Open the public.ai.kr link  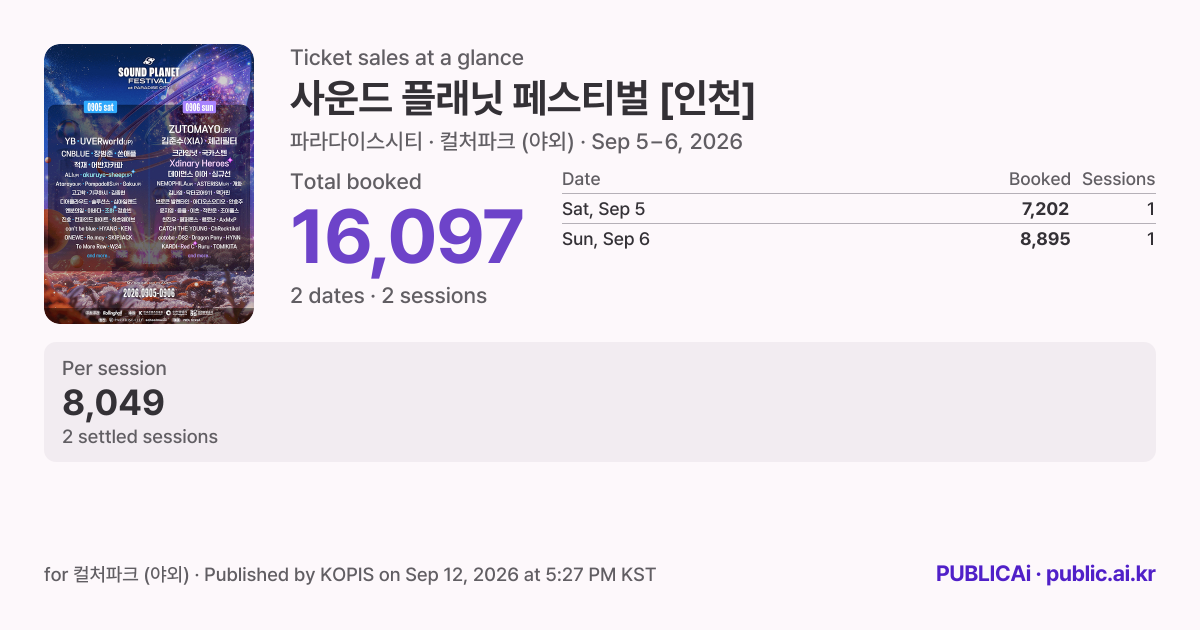click(x=1100, y=574)
